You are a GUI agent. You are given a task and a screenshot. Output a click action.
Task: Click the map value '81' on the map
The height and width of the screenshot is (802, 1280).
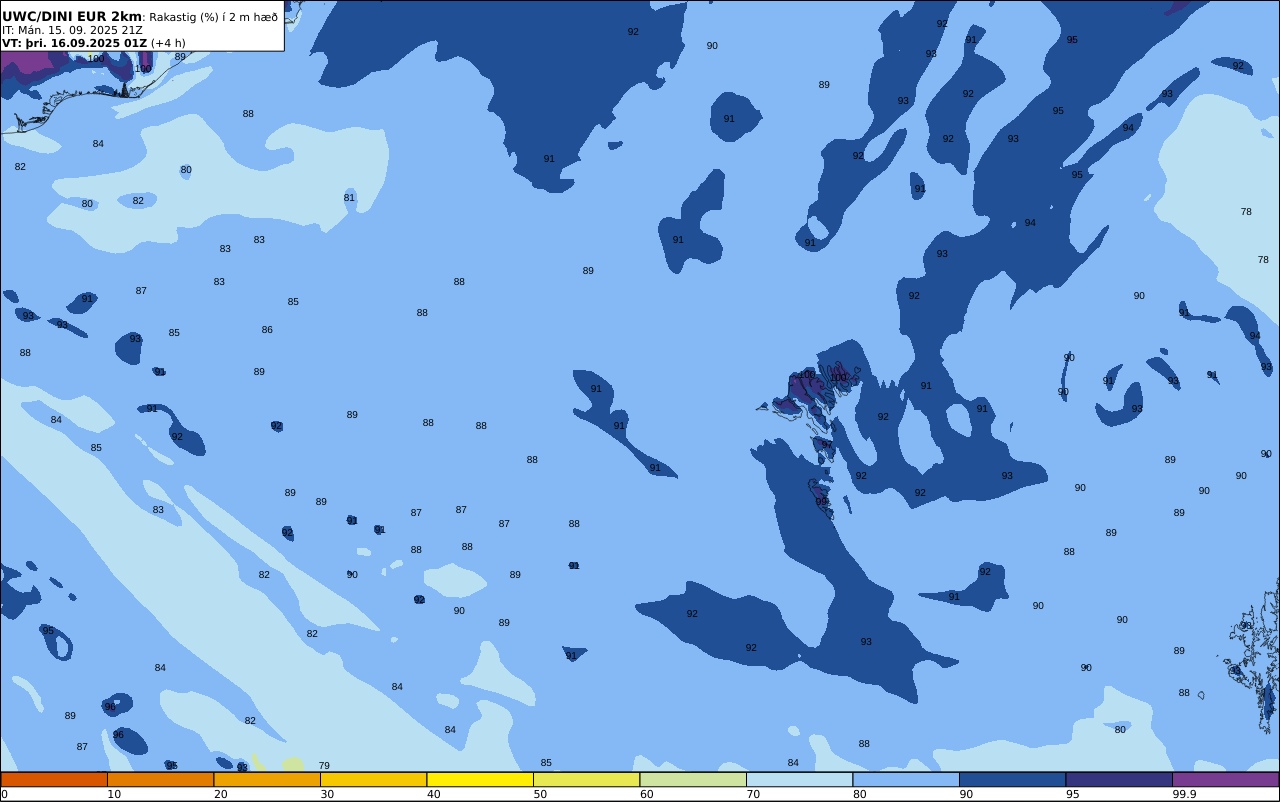[x=349, y=198]
